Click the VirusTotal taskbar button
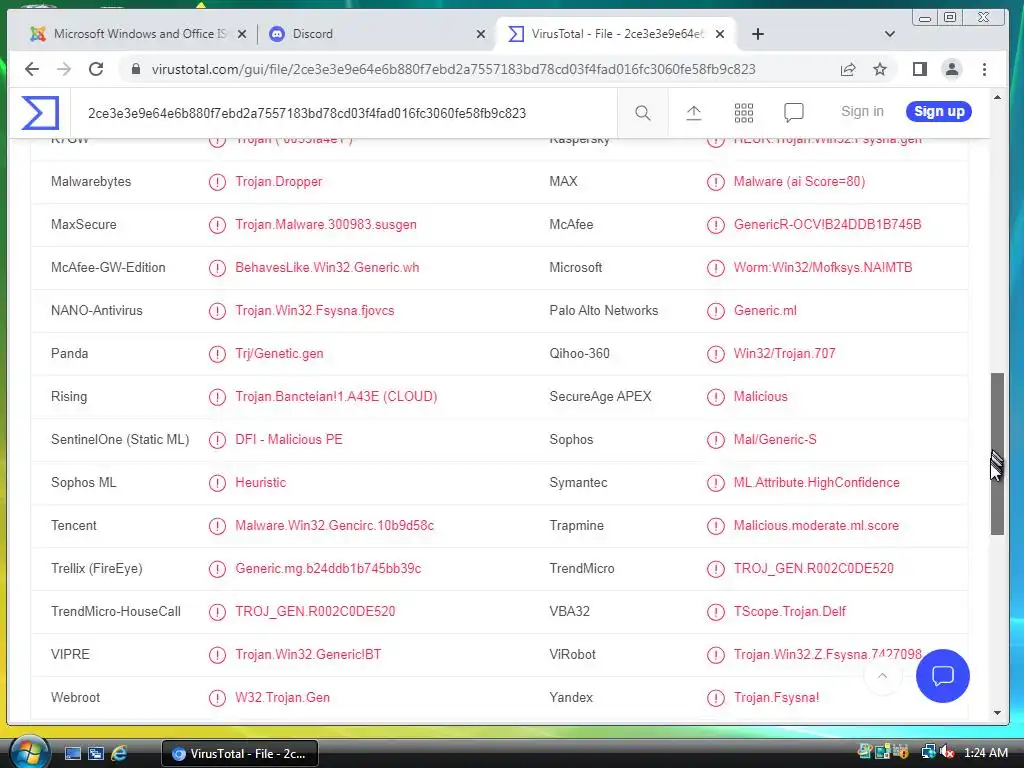Screen dimensions: 1024x768 coord(239,754)
